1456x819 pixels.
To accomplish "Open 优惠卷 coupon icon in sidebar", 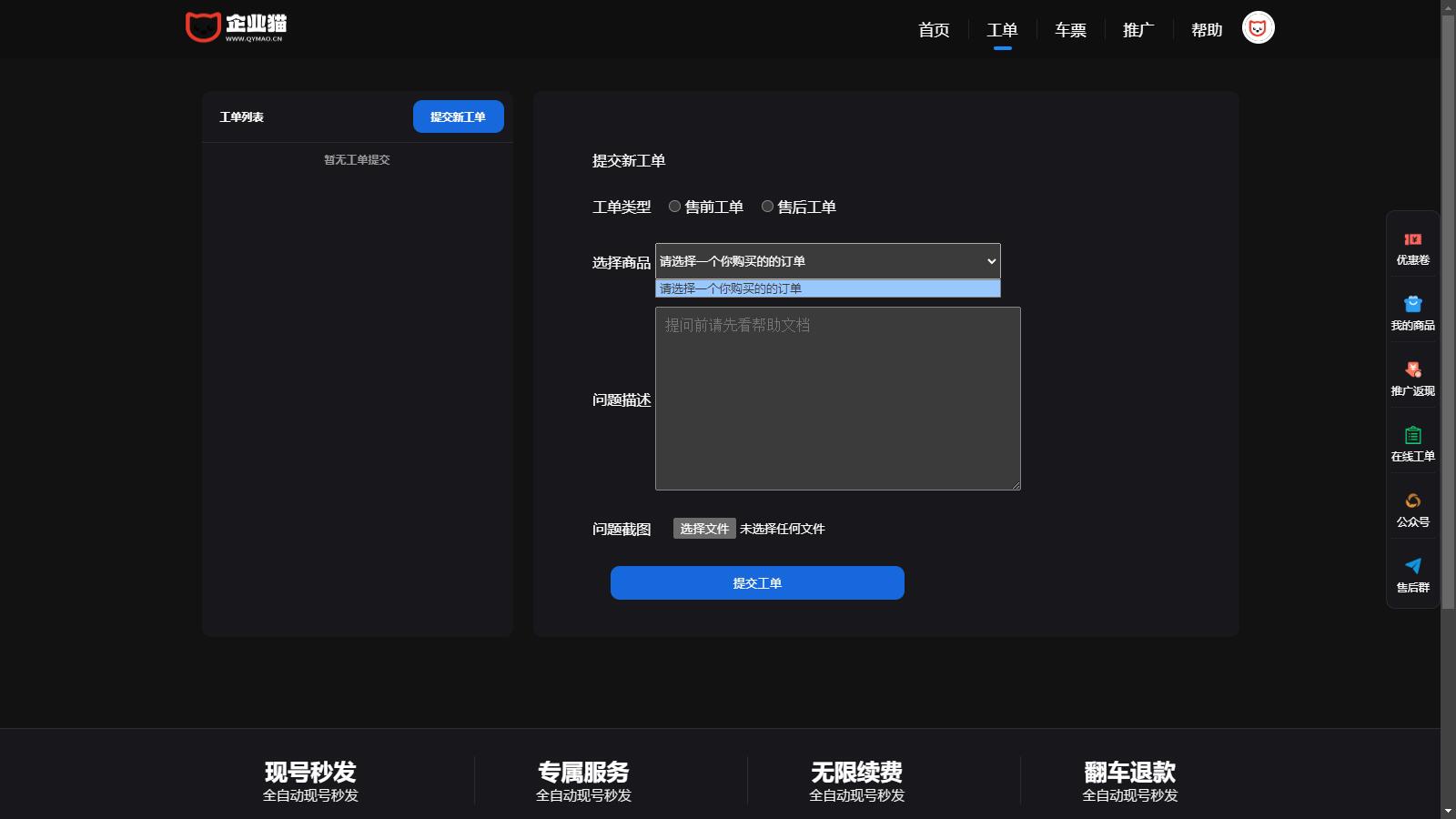I will coord(1412,239).
